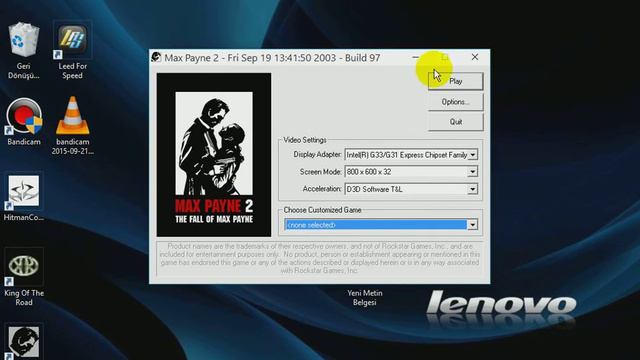Select the Leed For Speed shortcut icon
This screenshot has width=640, height=360.
(72, 40)
